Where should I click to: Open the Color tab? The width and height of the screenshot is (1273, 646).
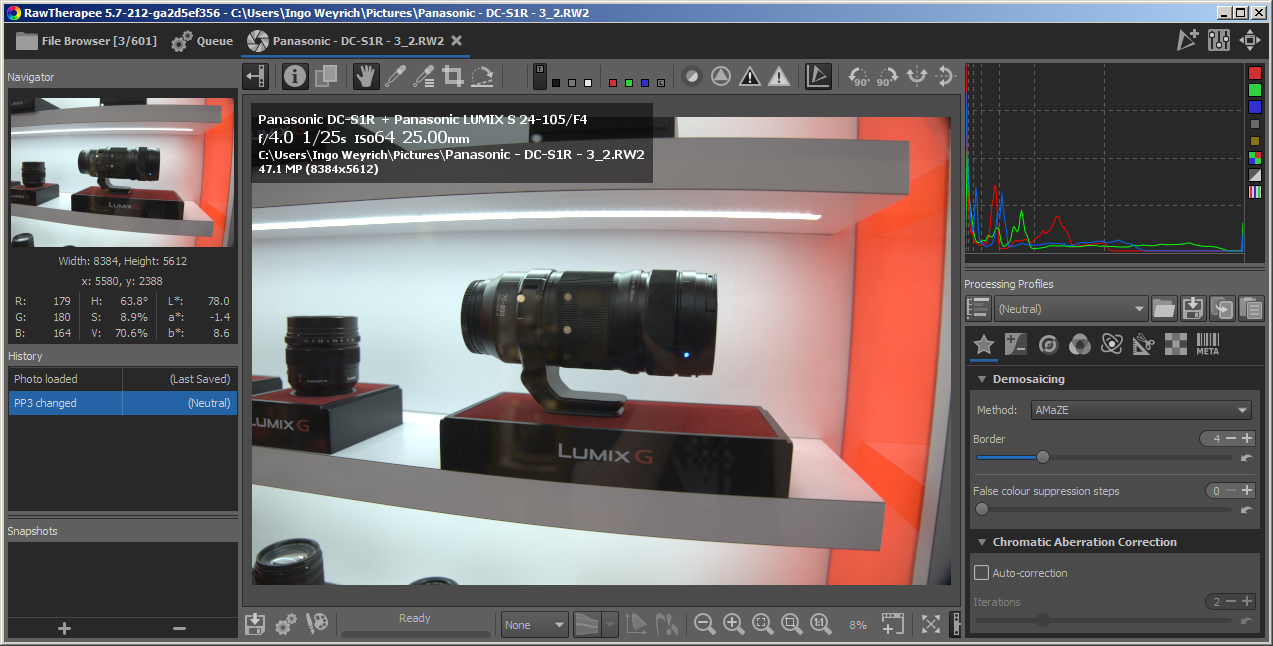pyautogui.click(x=1079, y=344)
